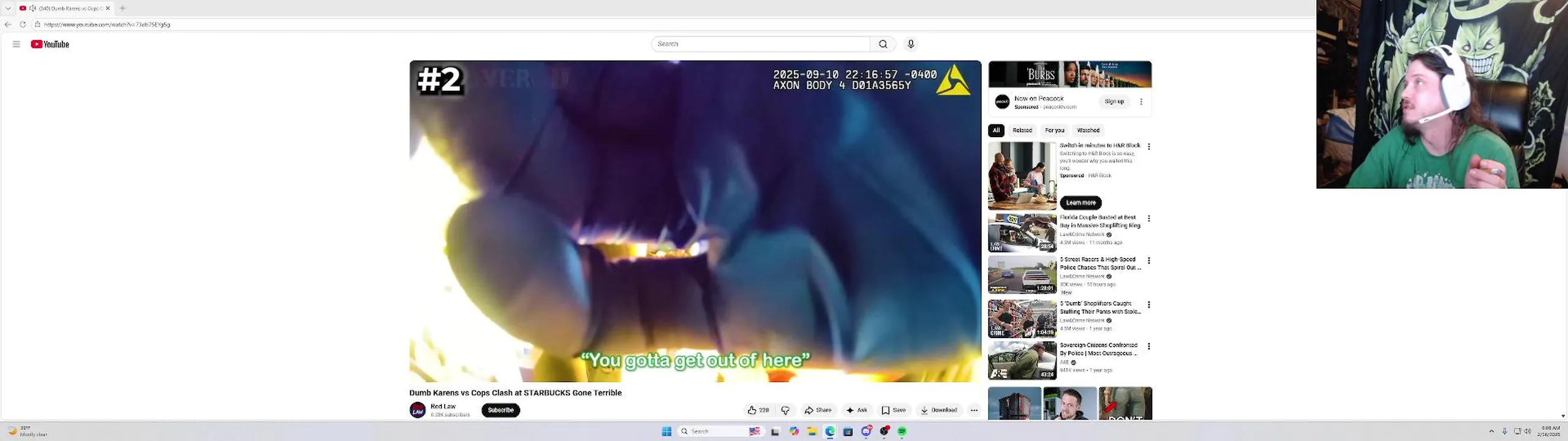
Task: Launch Copilot from the taskbar
Action: click(794, 432)
